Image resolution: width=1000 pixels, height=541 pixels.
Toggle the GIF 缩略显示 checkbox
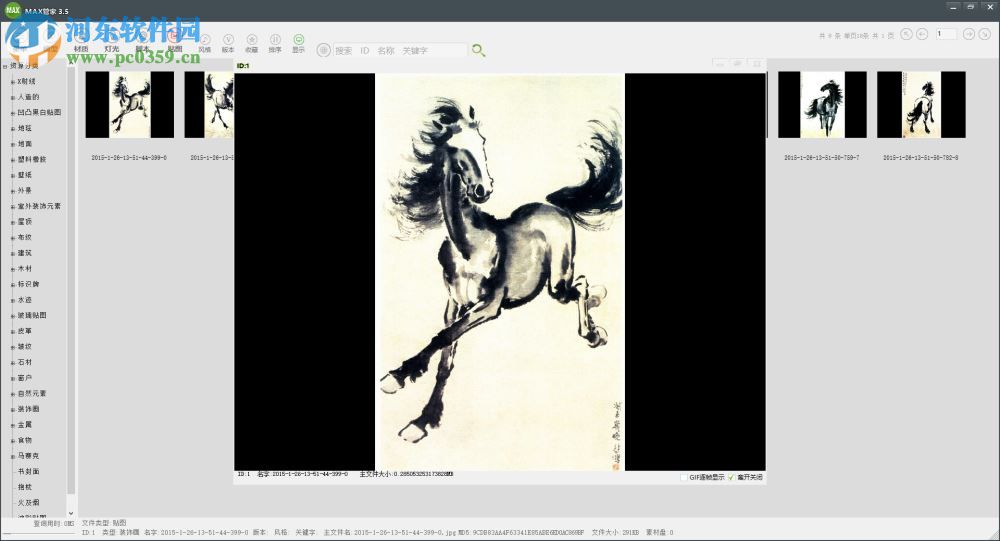[684, 477]
